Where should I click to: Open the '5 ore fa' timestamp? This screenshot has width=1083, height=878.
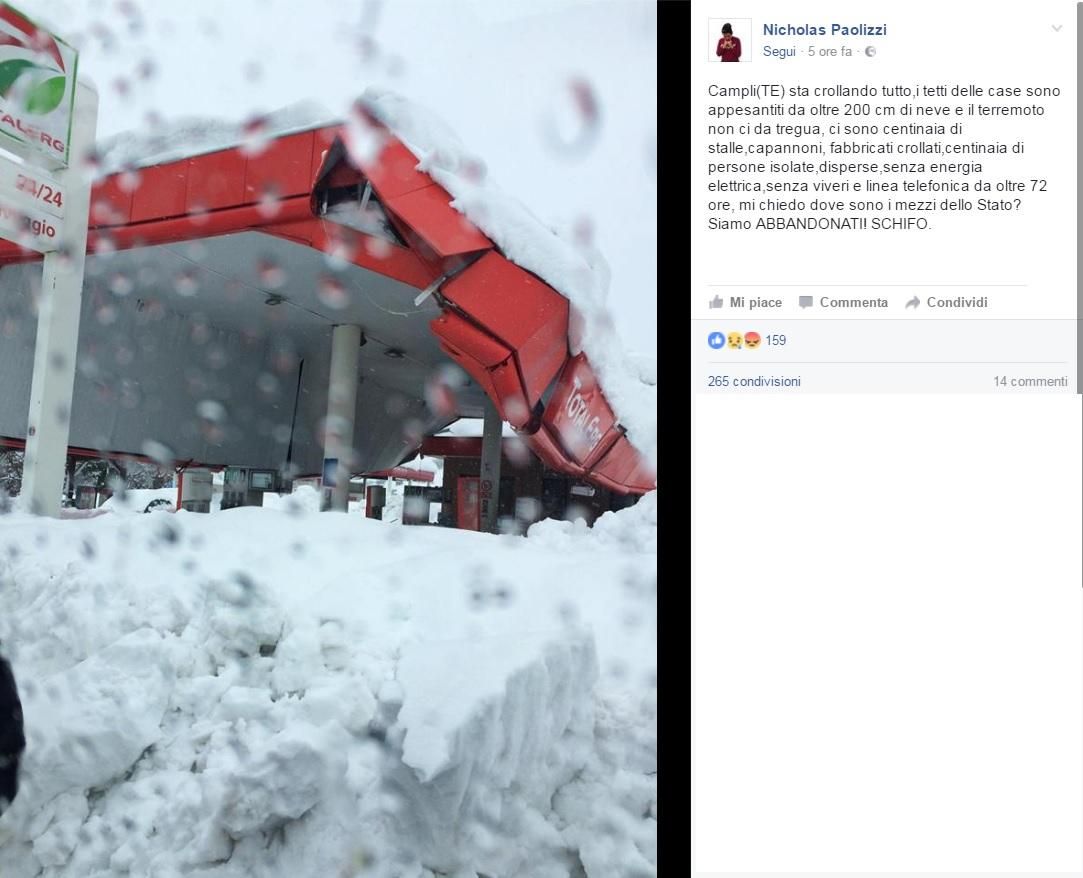[830, 52]
